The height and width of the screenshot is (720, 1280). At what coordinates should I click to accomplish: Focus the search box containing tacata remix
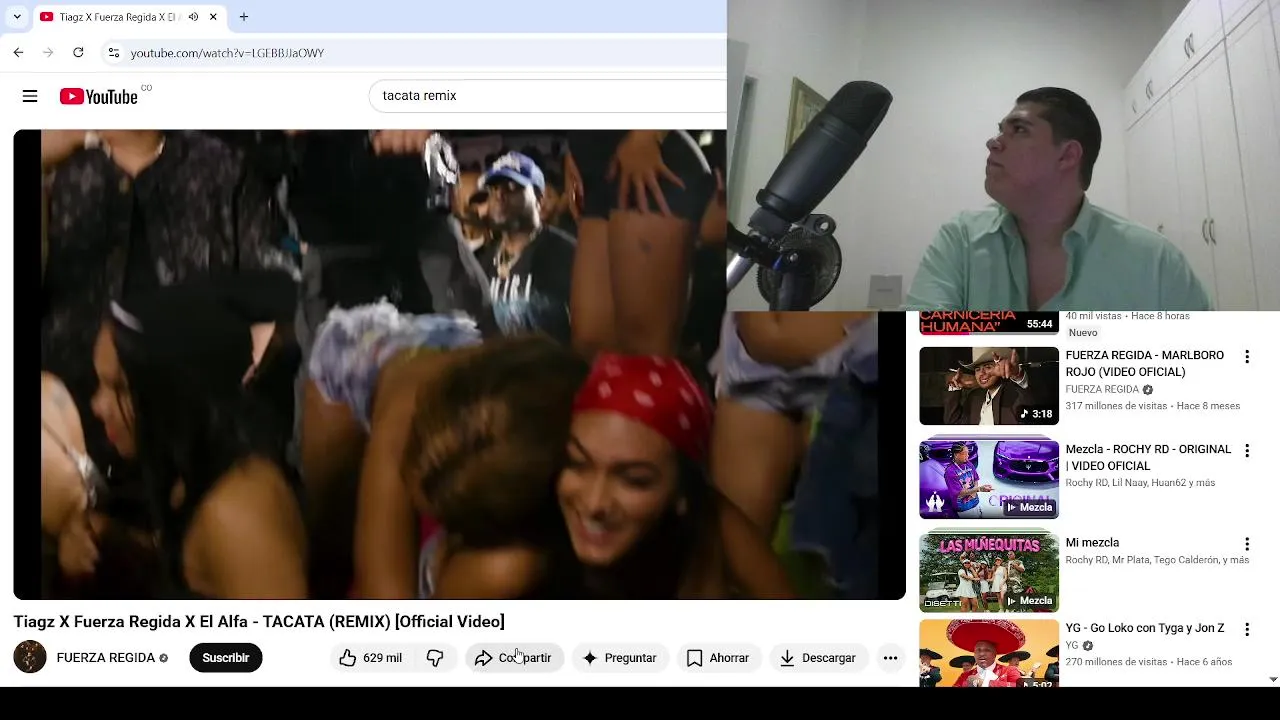[548, 96]
